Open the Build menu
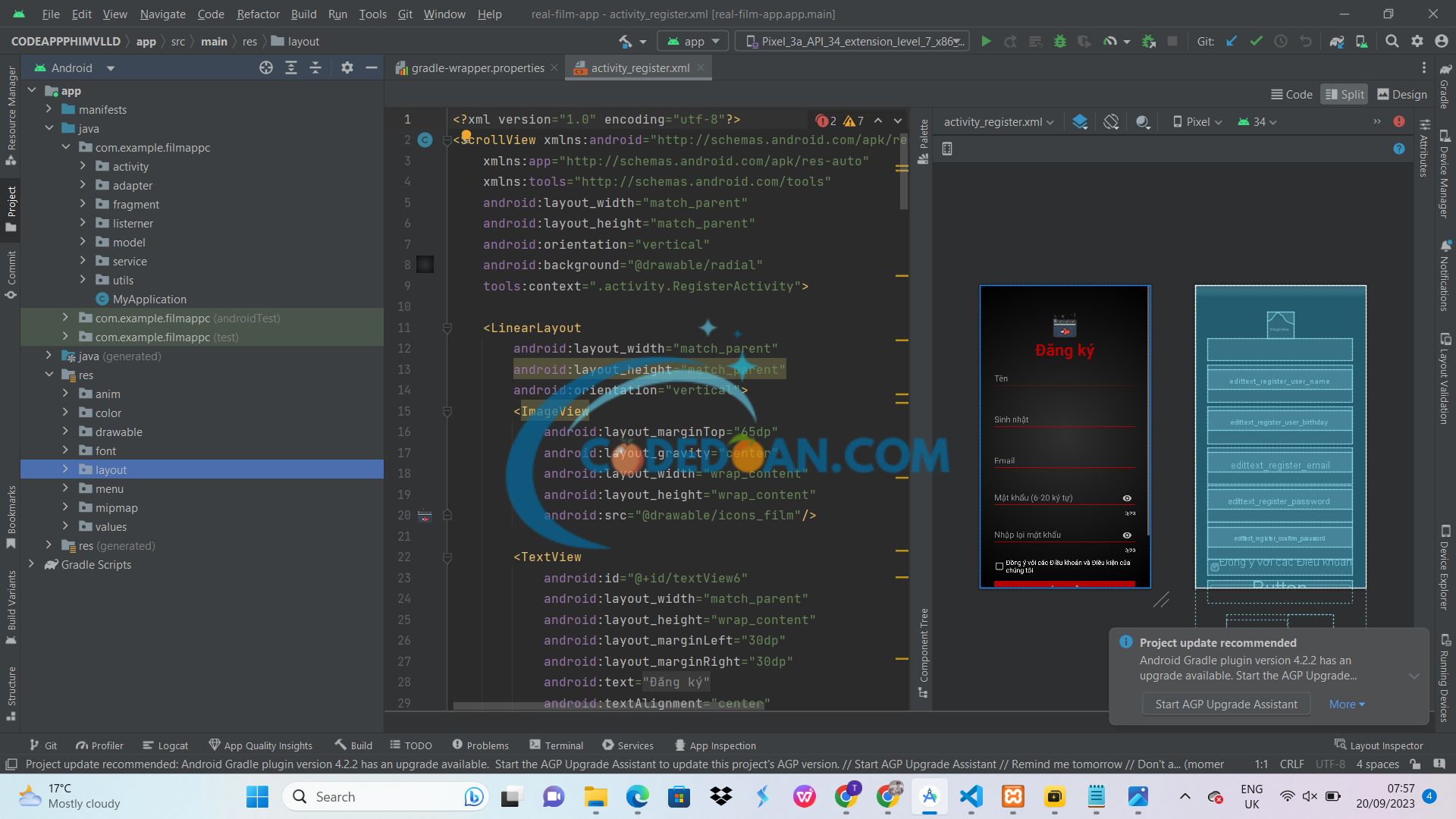 tap(303, 14)
